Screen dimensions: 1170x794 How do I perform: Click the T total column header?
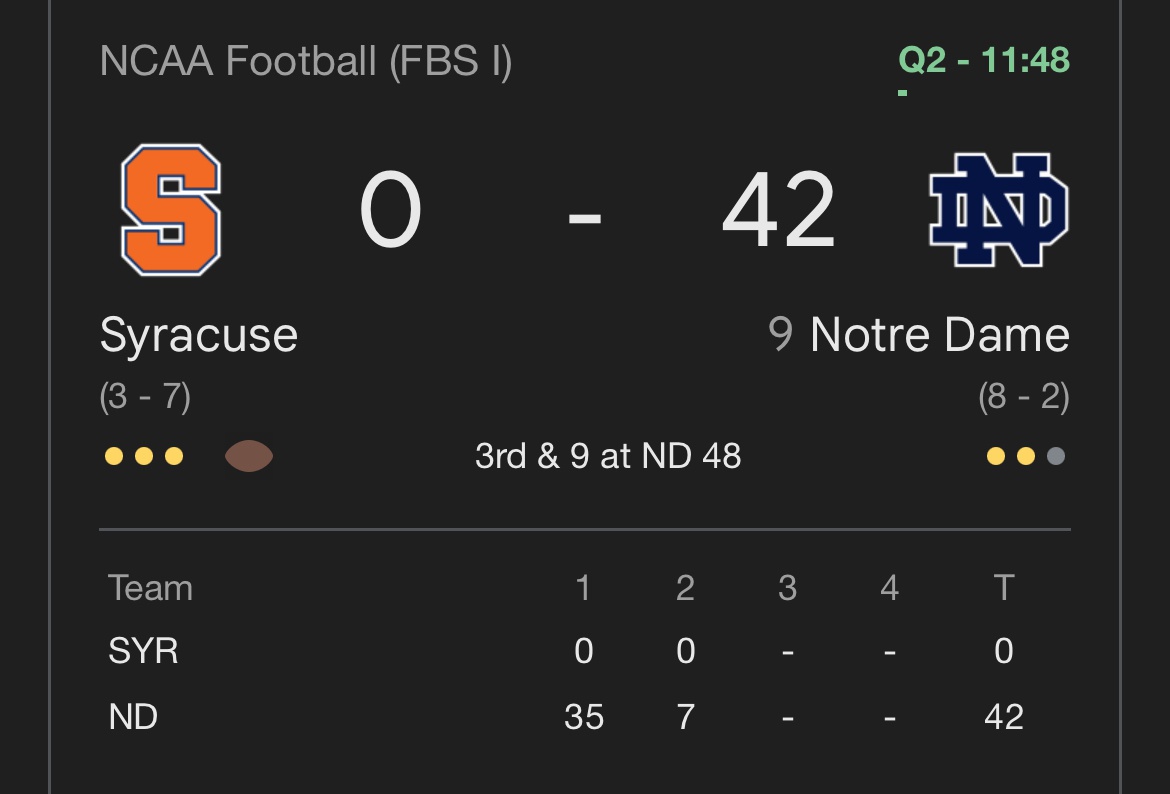click(1004, 588)
